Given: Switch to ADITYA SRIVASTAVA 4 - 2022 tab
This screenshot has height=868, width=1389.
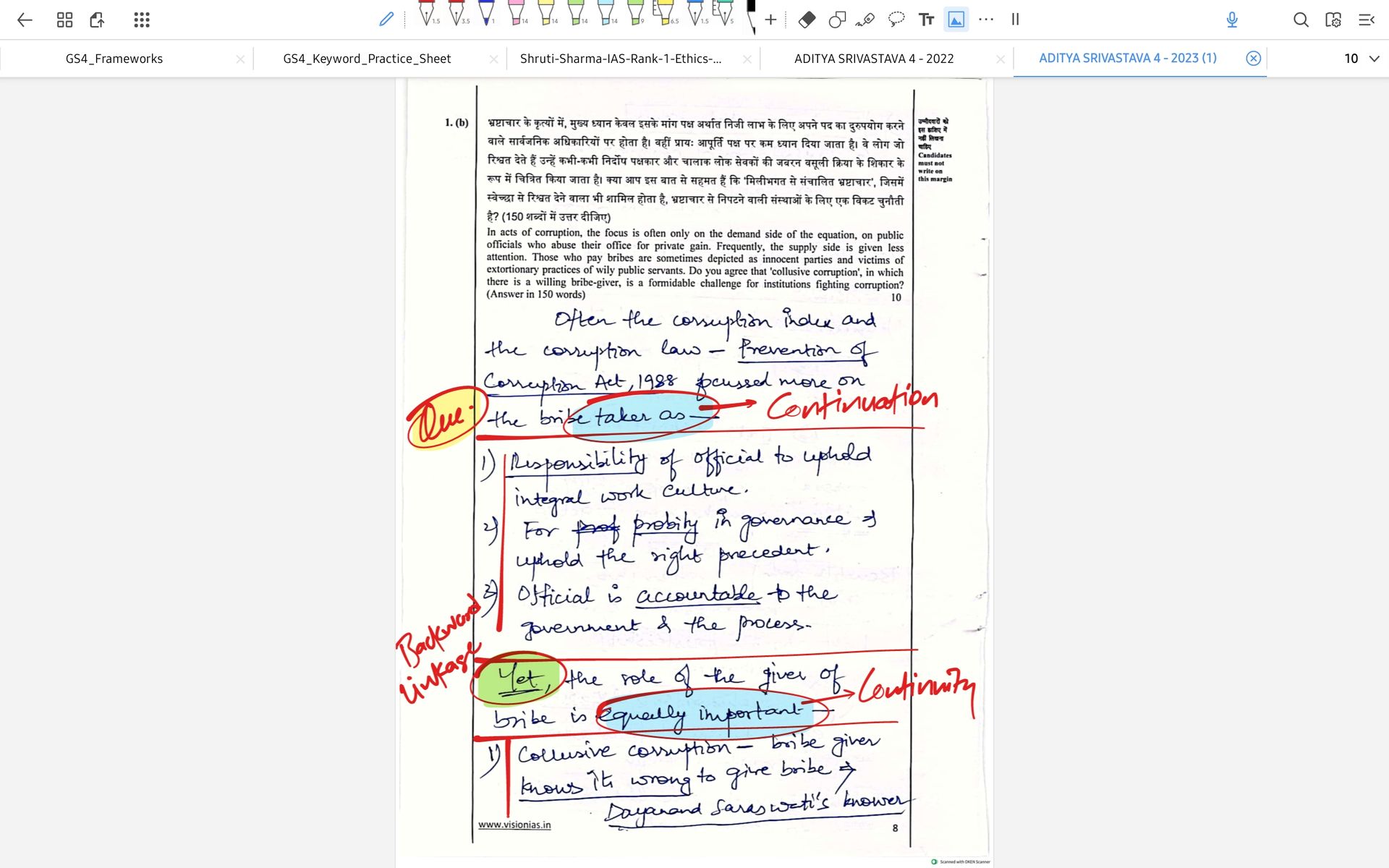Looking at the screenshot, I should tap(873, 59).
